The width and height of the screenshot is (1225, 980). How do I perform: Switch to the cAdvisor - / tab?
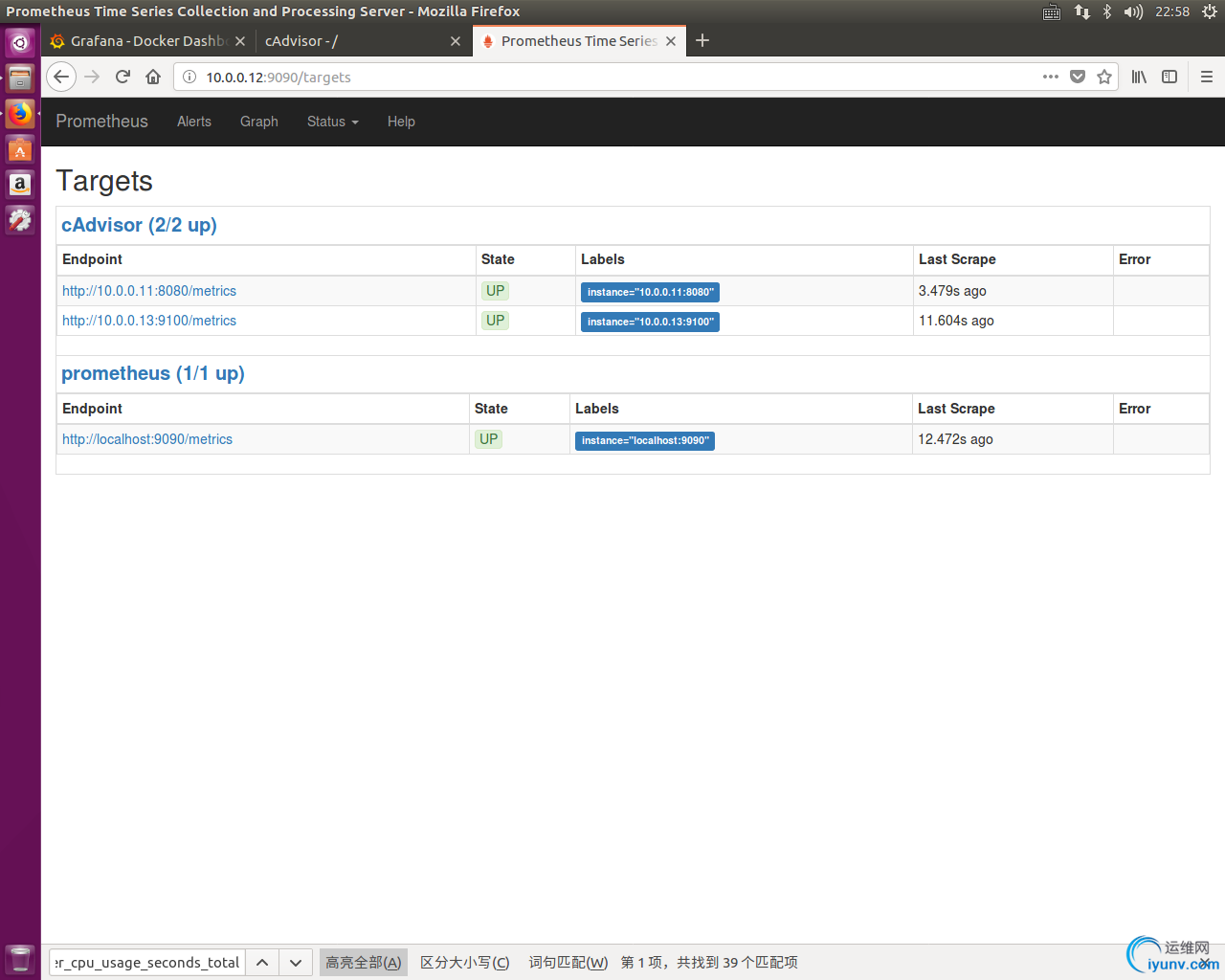point(364,41)
